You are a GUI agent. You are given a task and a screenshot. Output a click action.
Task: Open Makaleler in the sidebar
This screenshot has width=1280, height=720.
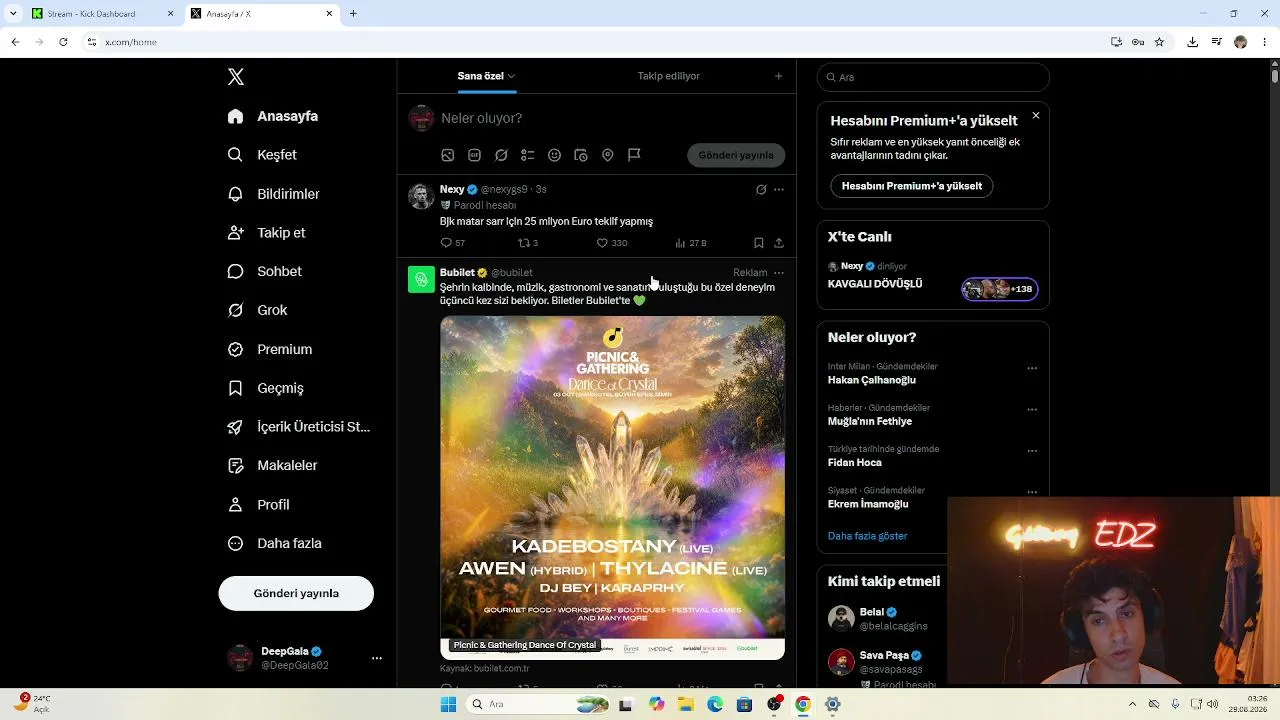coord(273,465)
